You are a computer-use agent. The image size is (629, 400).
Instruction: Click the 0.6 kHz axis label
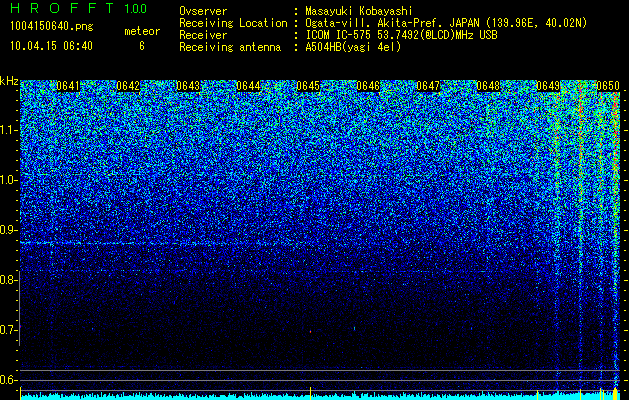(8, 380)
